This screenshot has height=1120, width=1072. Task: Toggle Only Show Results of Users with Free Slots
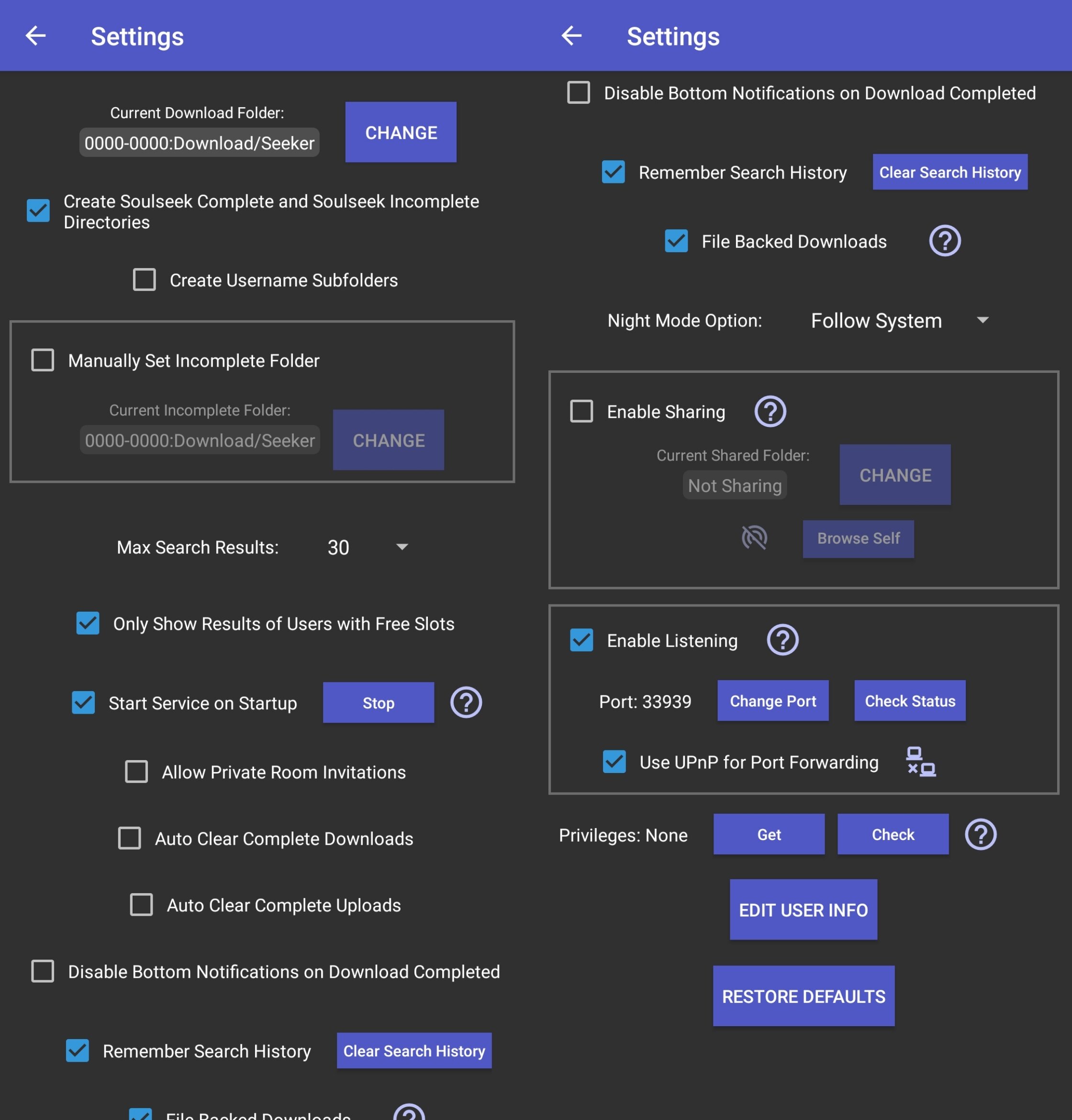click(88, 624)
